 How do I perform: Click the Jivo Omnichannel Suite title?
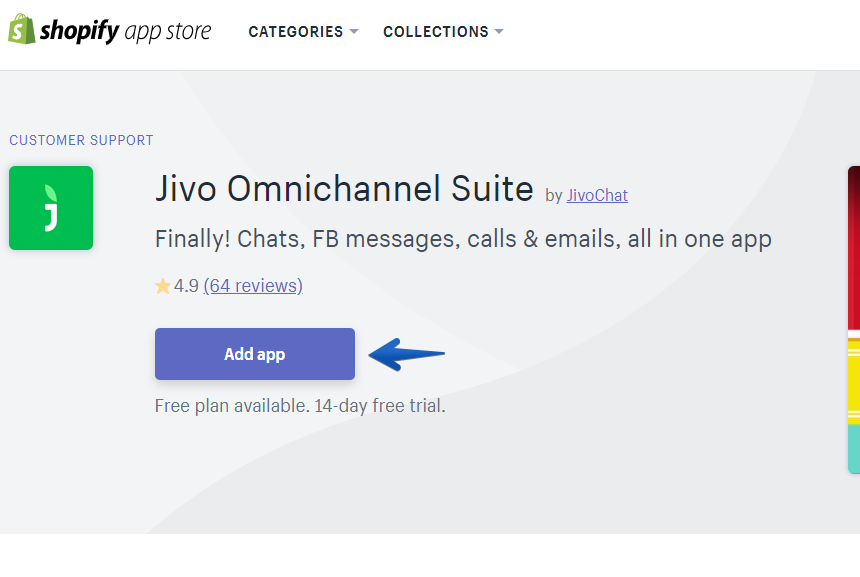[344, 189]
